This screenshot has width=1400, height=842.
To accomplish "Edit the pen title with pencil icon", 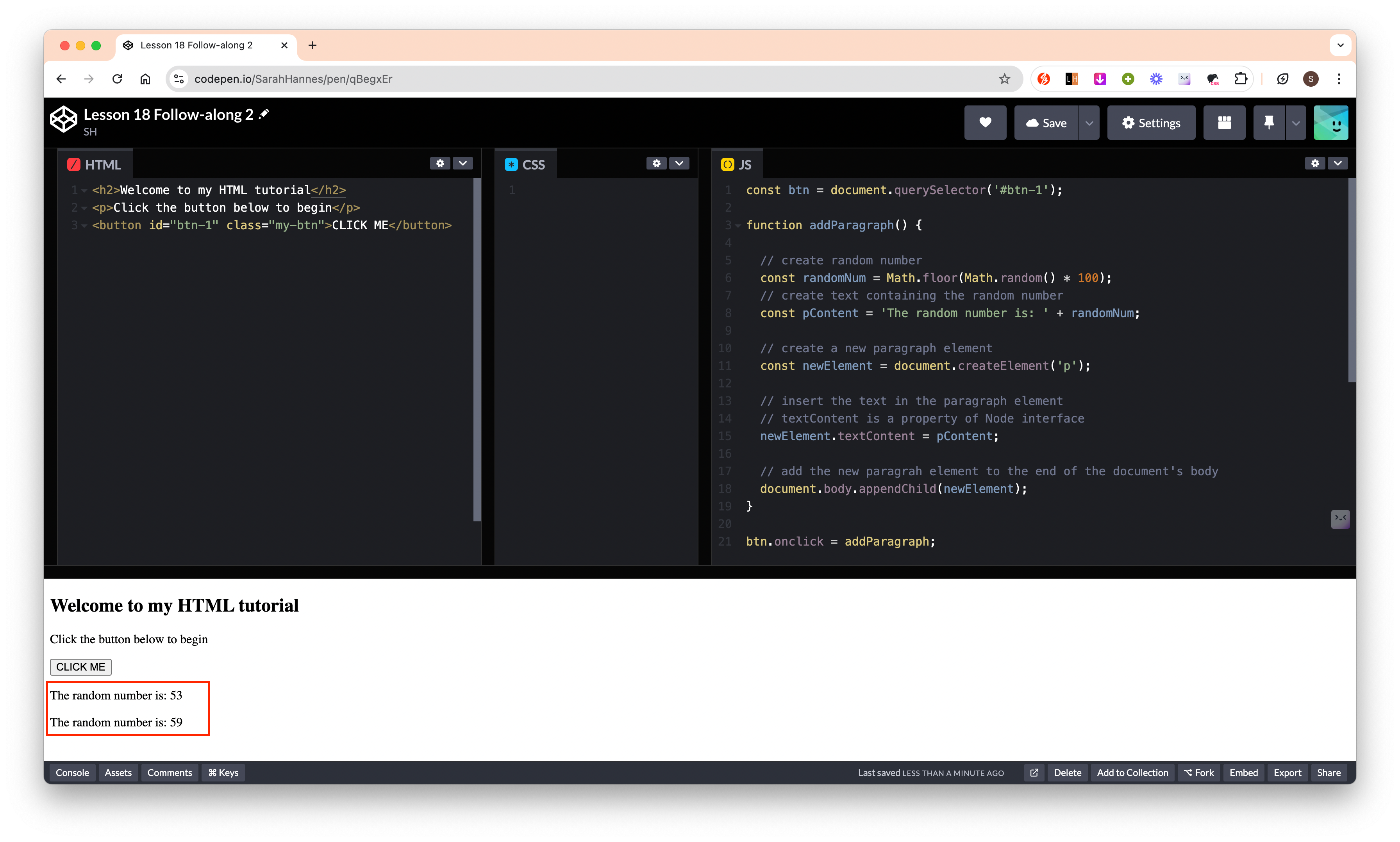I will 263,114.
